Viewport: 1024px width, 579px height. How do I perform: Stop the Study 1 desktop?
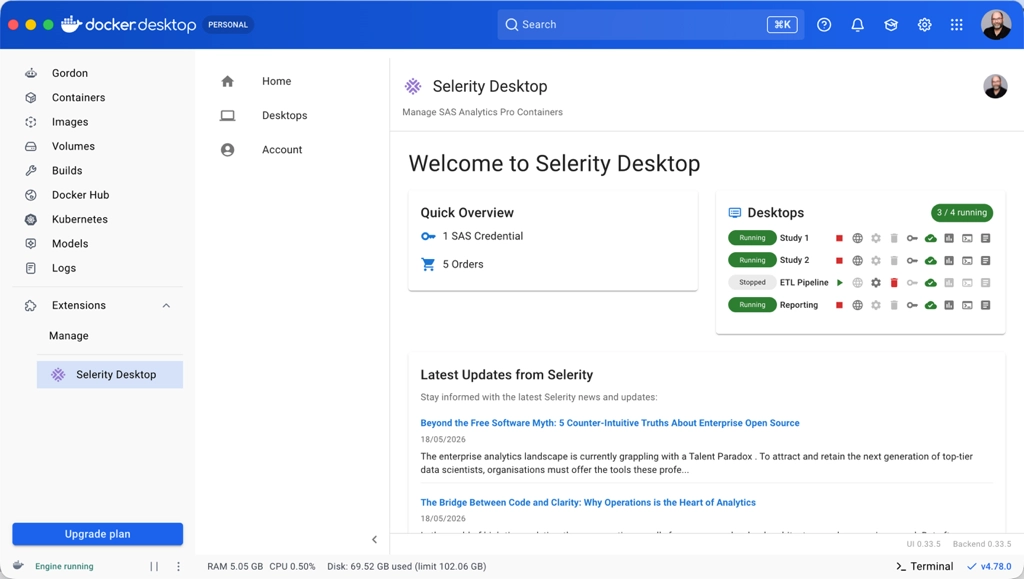839,238
